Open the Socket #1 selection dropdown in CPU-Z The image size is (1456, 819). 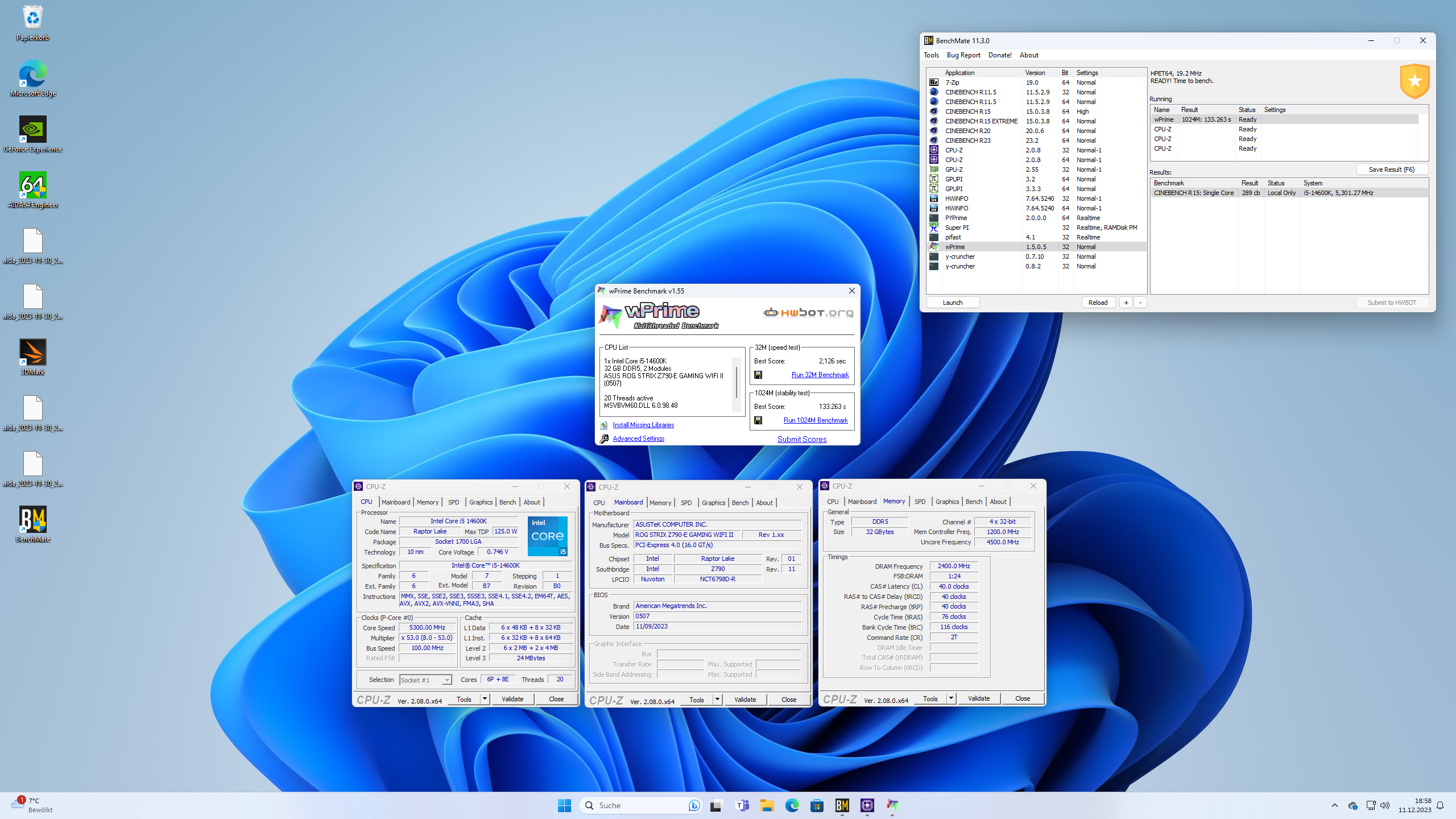point(447,680)
